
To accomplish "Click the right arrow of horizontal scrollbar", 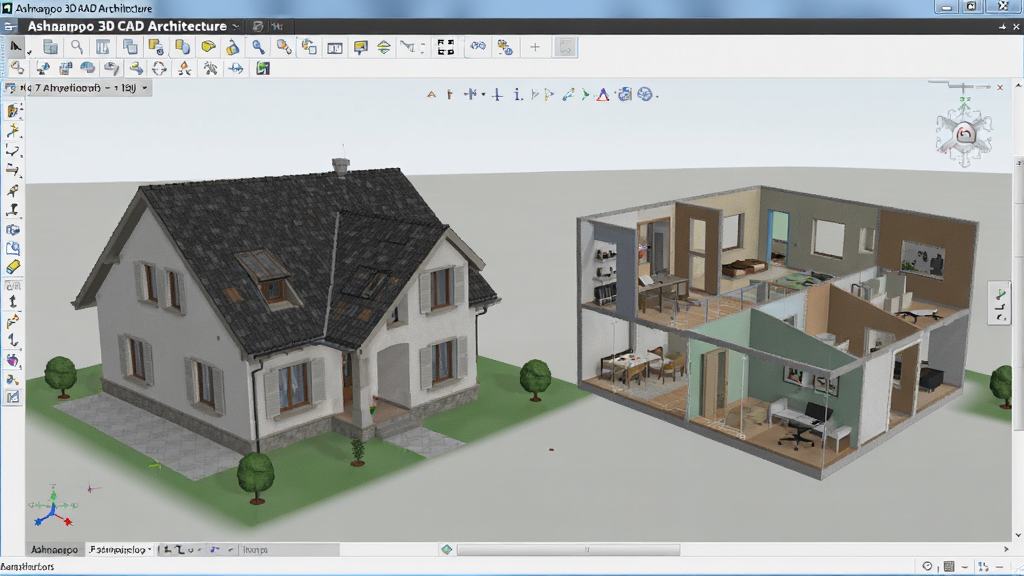I will tap(1006, 550).
